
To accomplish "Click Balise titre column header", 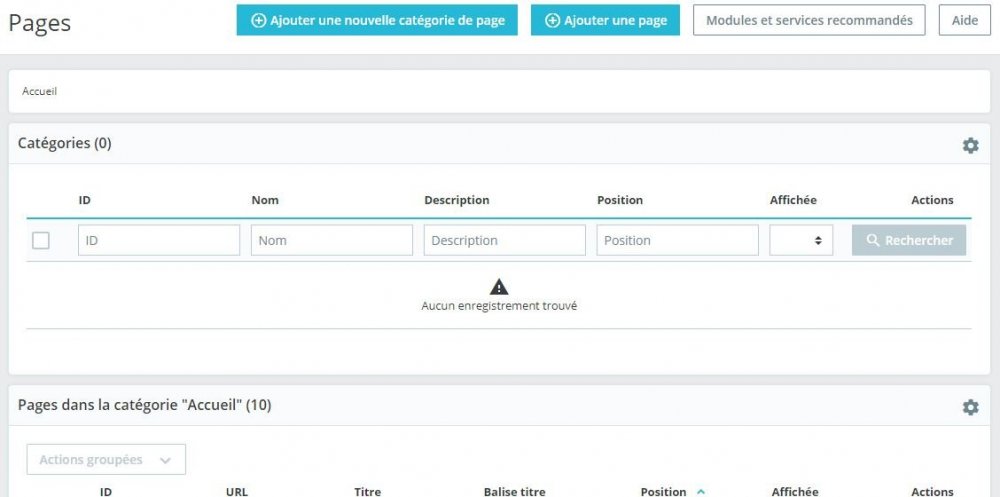I will pyautogui.click(x=514, y=491).
